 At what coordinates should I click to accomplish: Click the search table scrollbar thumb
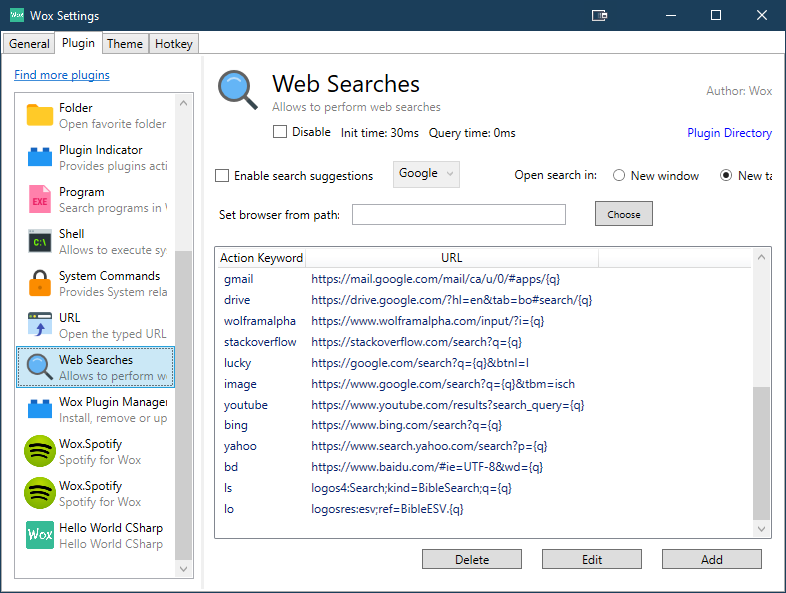(761, 453)
